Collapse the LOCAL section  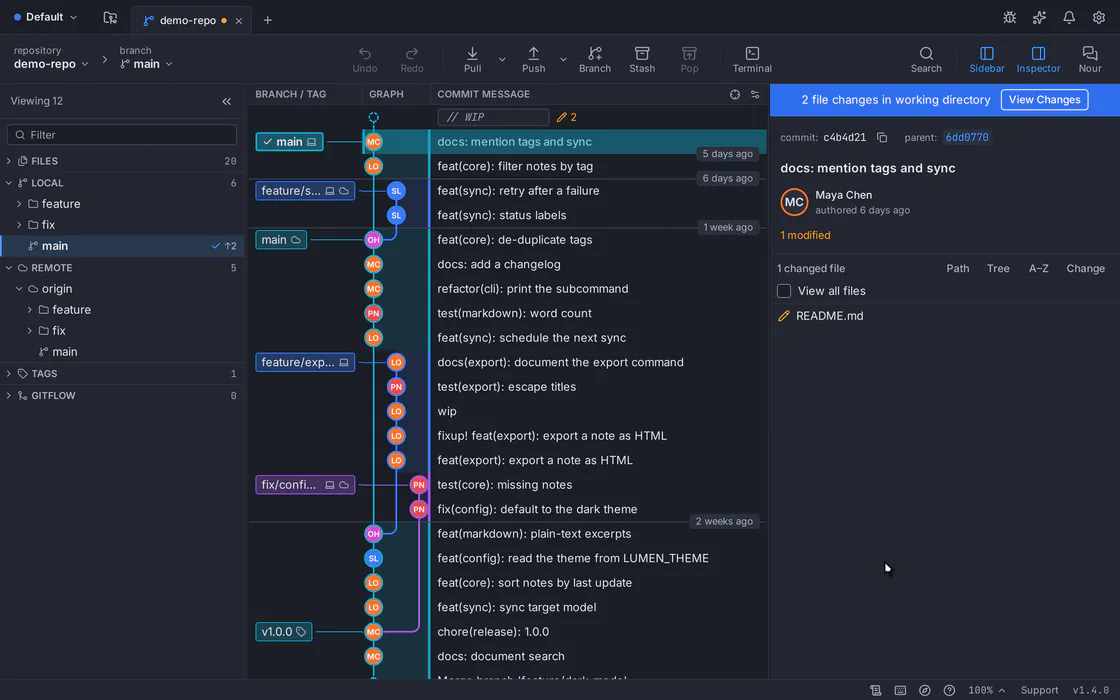click(x=9, y=183)
